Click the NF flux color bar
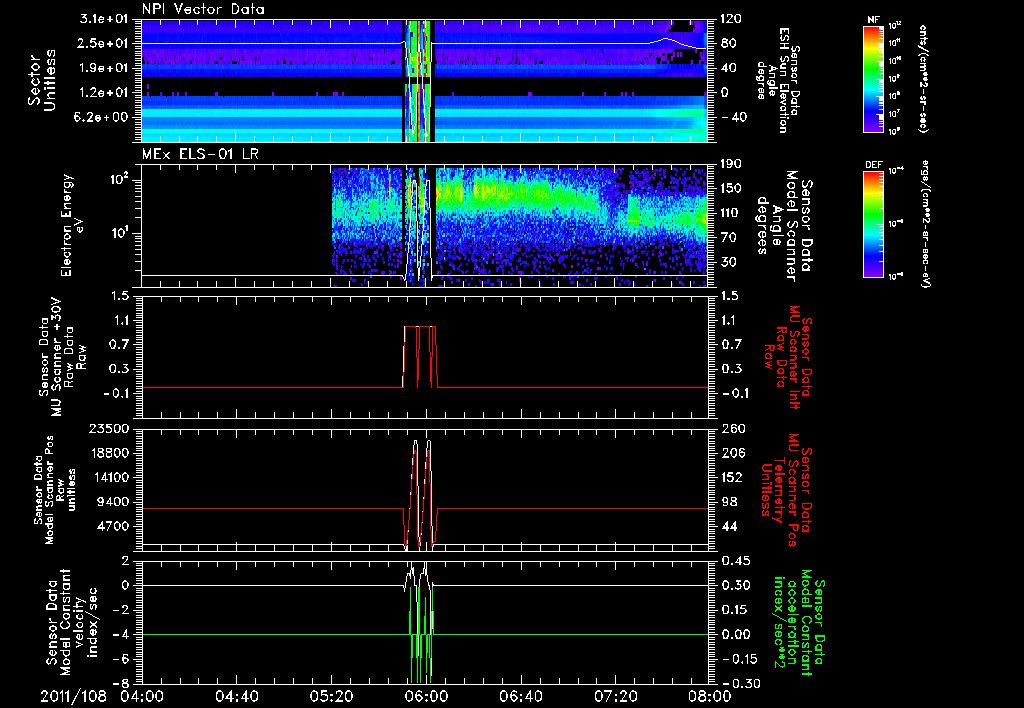This screenshot has width=1024, height=708. click(874, 78)
